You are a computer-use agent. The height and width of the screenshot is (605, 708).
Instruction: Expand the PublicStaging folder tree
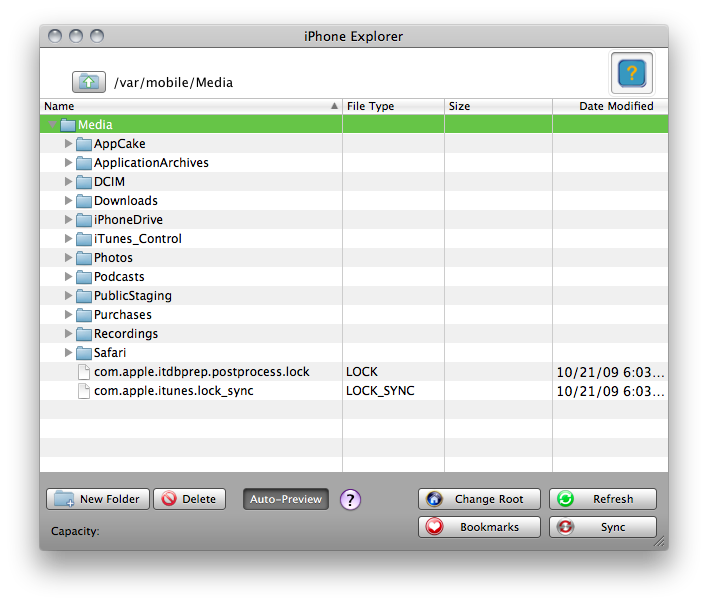68,296
